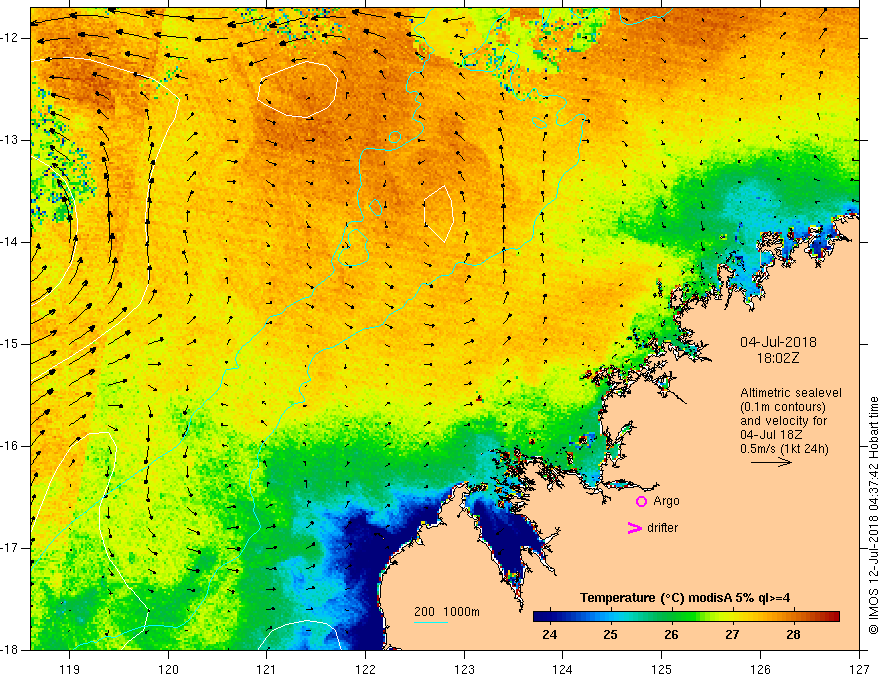Click the temperature color bar scale
Screen dimensions: 880x680
tap(686, 617)
